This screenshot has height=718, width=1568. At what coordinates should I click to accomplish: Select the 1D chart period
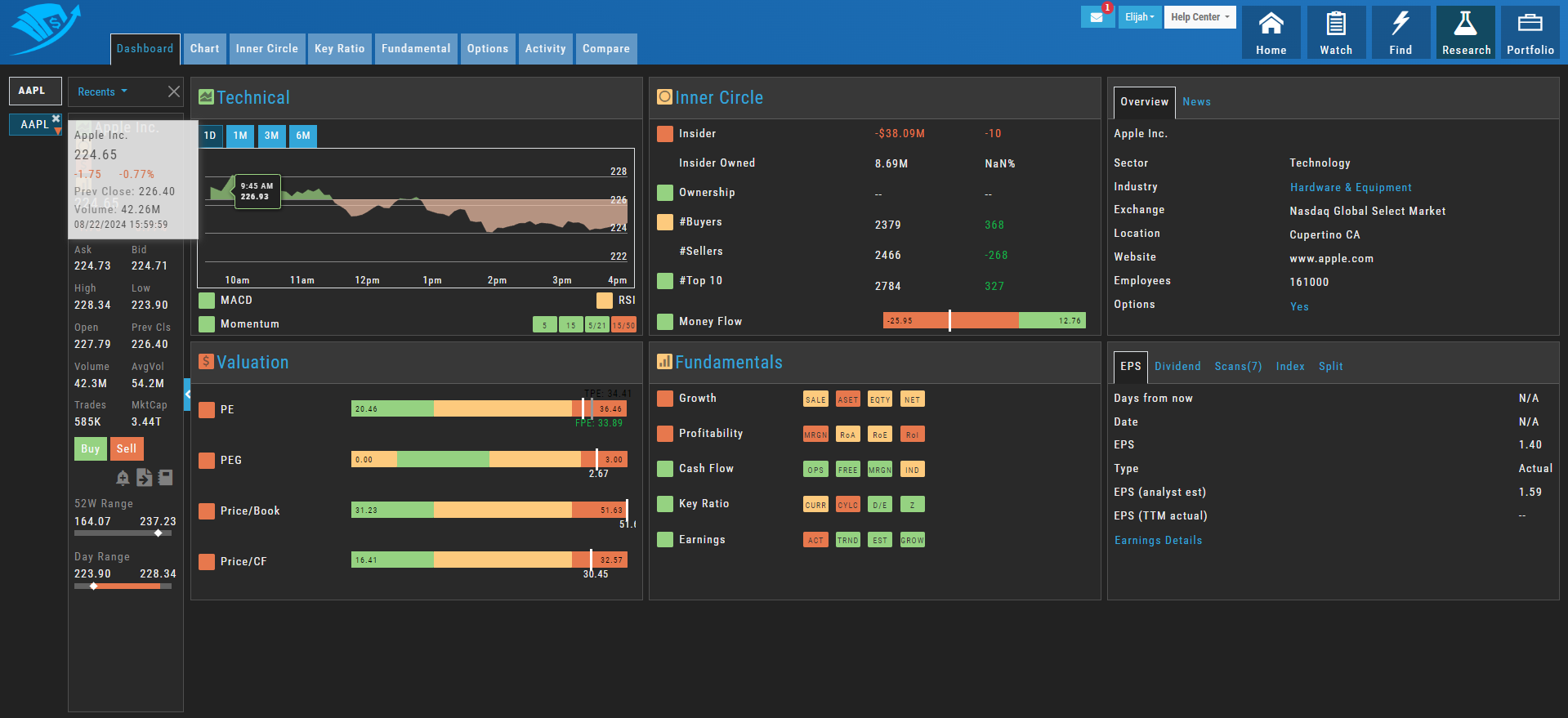[210, 136]
